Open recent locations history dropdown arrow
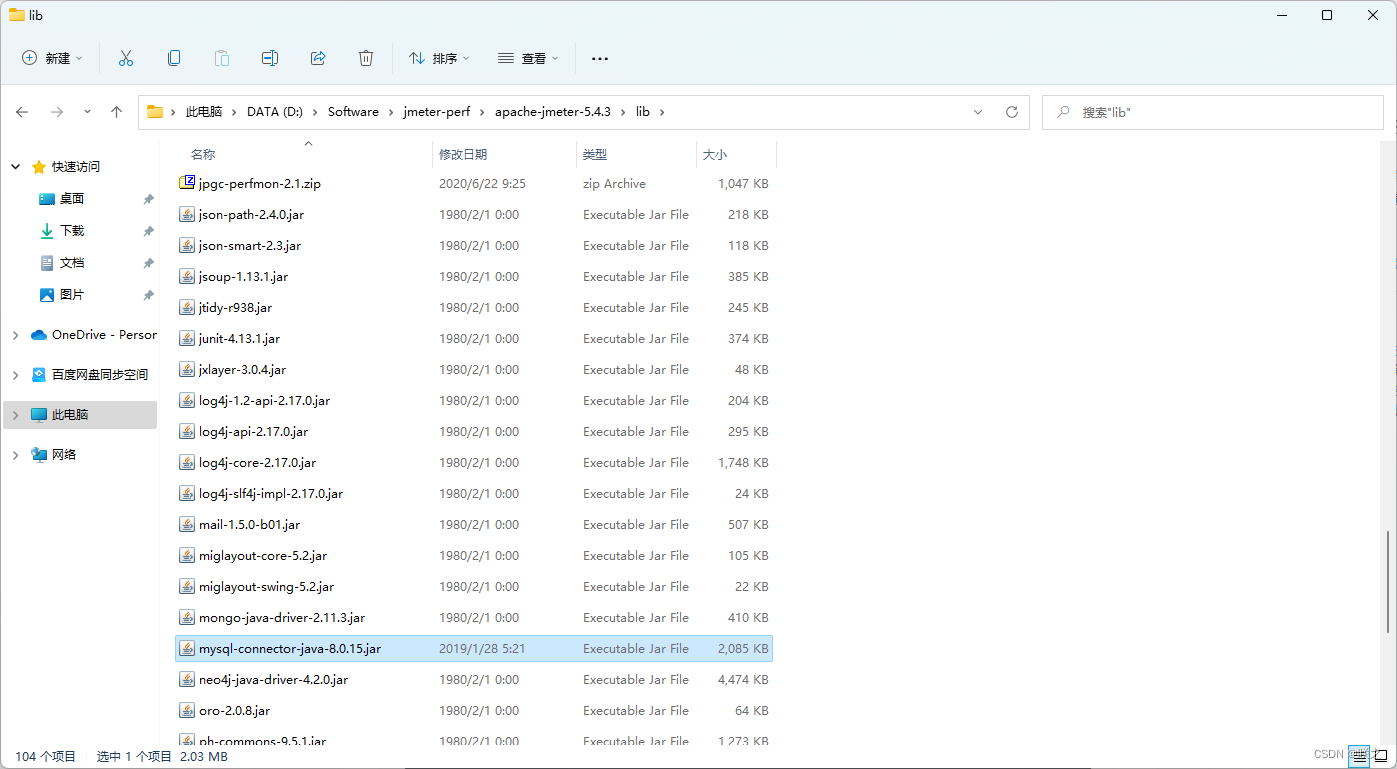Viewport: 1397px width, 769px height. tap(87, 112)
